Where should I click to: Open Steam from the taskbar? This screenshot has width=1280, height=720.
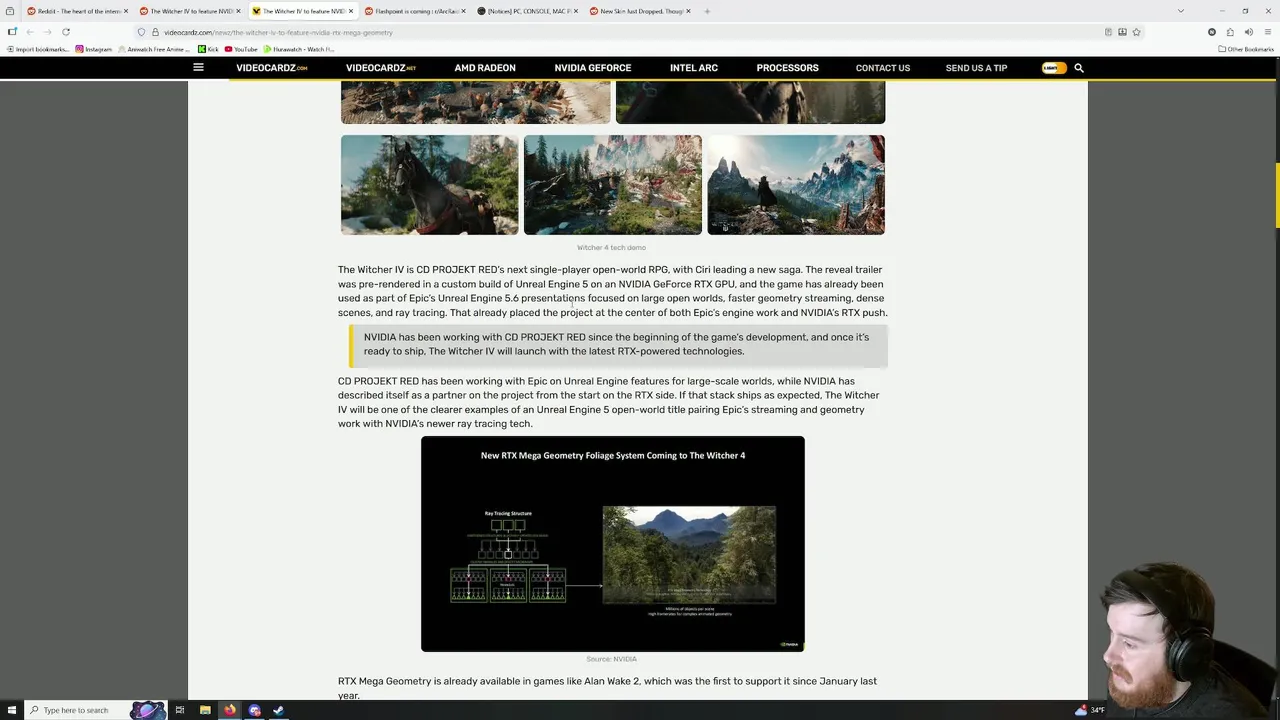[x=279, y=710]
